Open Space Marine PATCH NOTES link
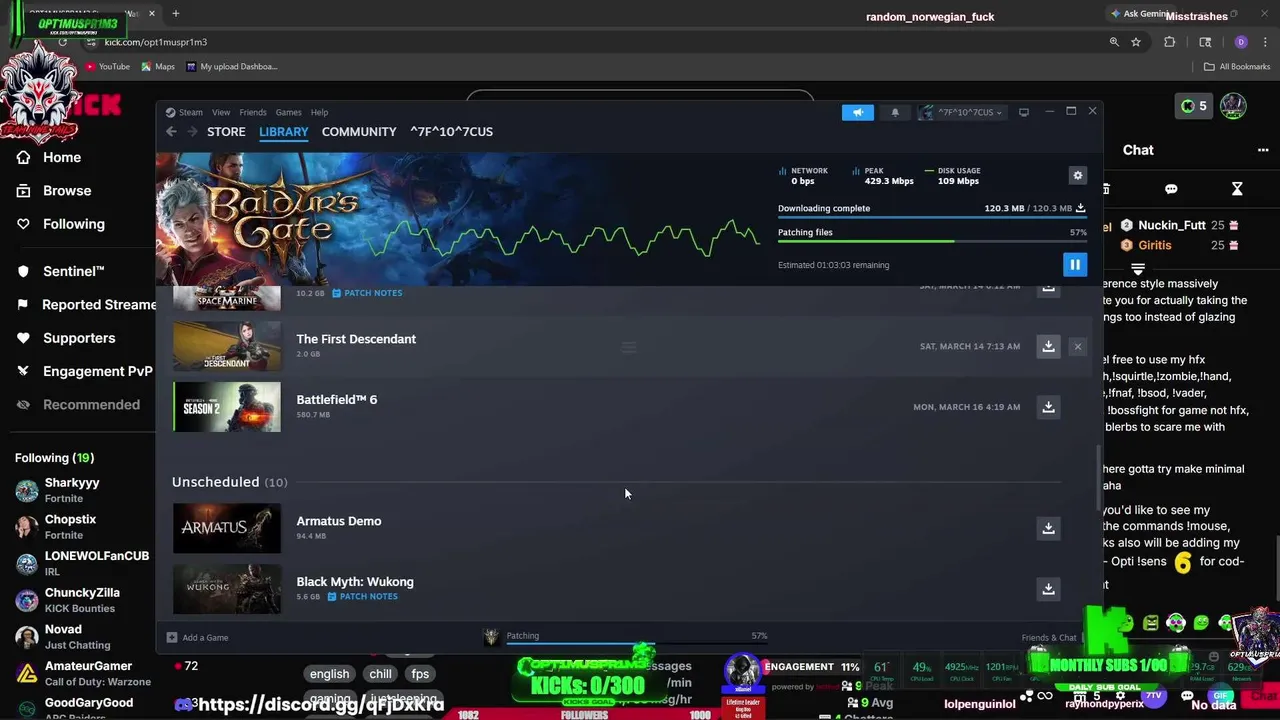1280x720 pixels. tap(367, 293)
